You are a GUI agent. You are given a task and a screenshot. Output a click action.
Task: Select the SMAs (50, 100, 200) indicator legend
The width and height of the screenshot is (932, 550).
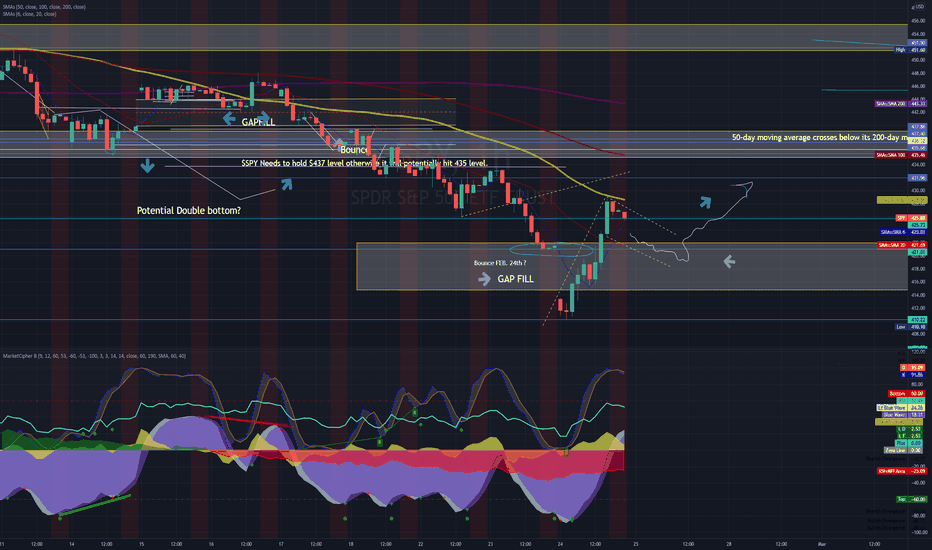[44, 7]
